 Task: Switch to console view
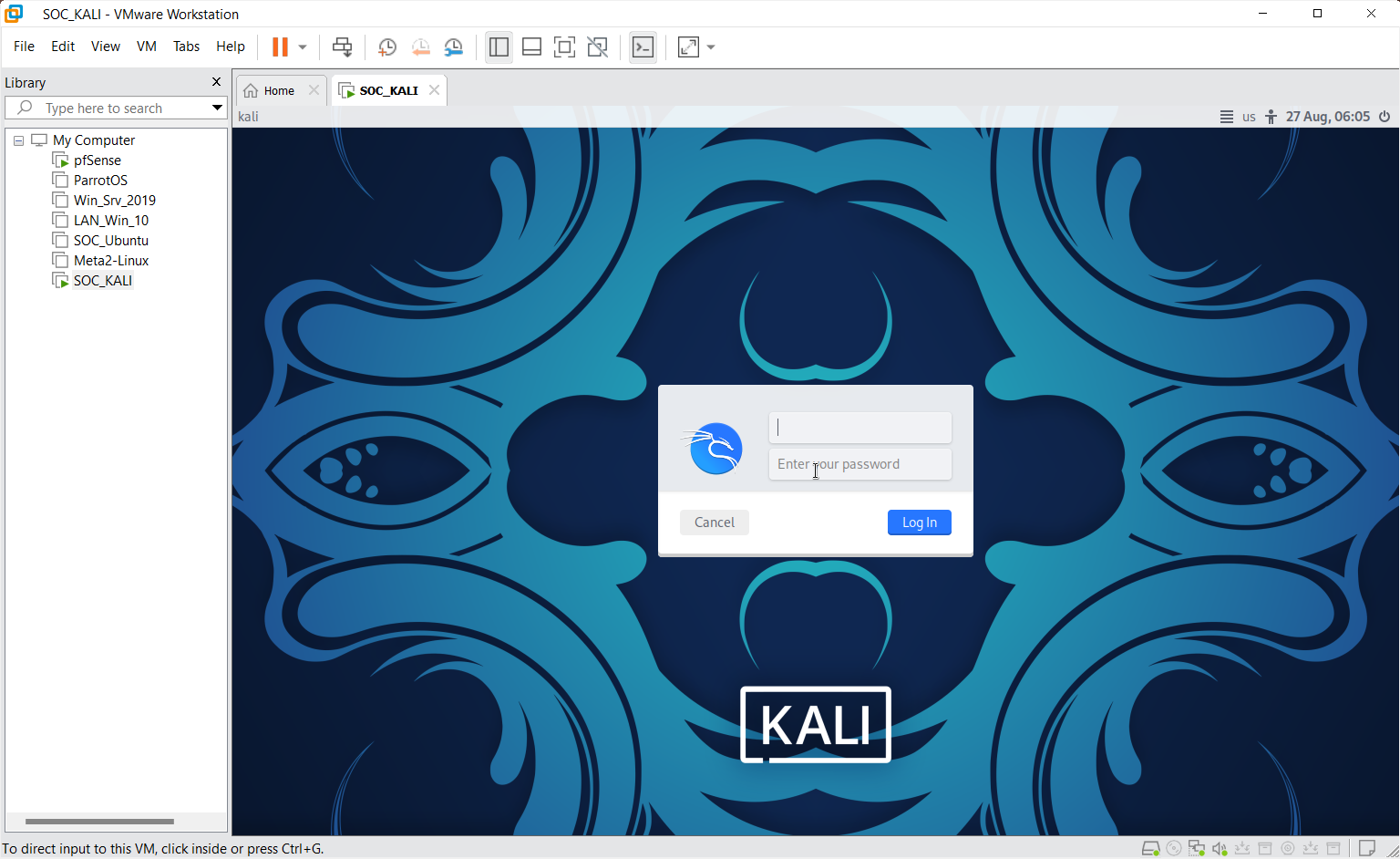pyautogui.click(x=643, y=47)
